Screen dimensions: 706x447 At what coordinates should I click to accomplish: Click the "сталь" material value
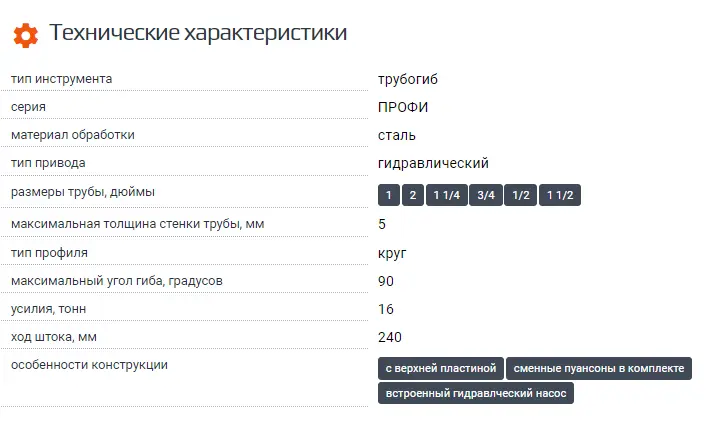[x=397, y=135]
